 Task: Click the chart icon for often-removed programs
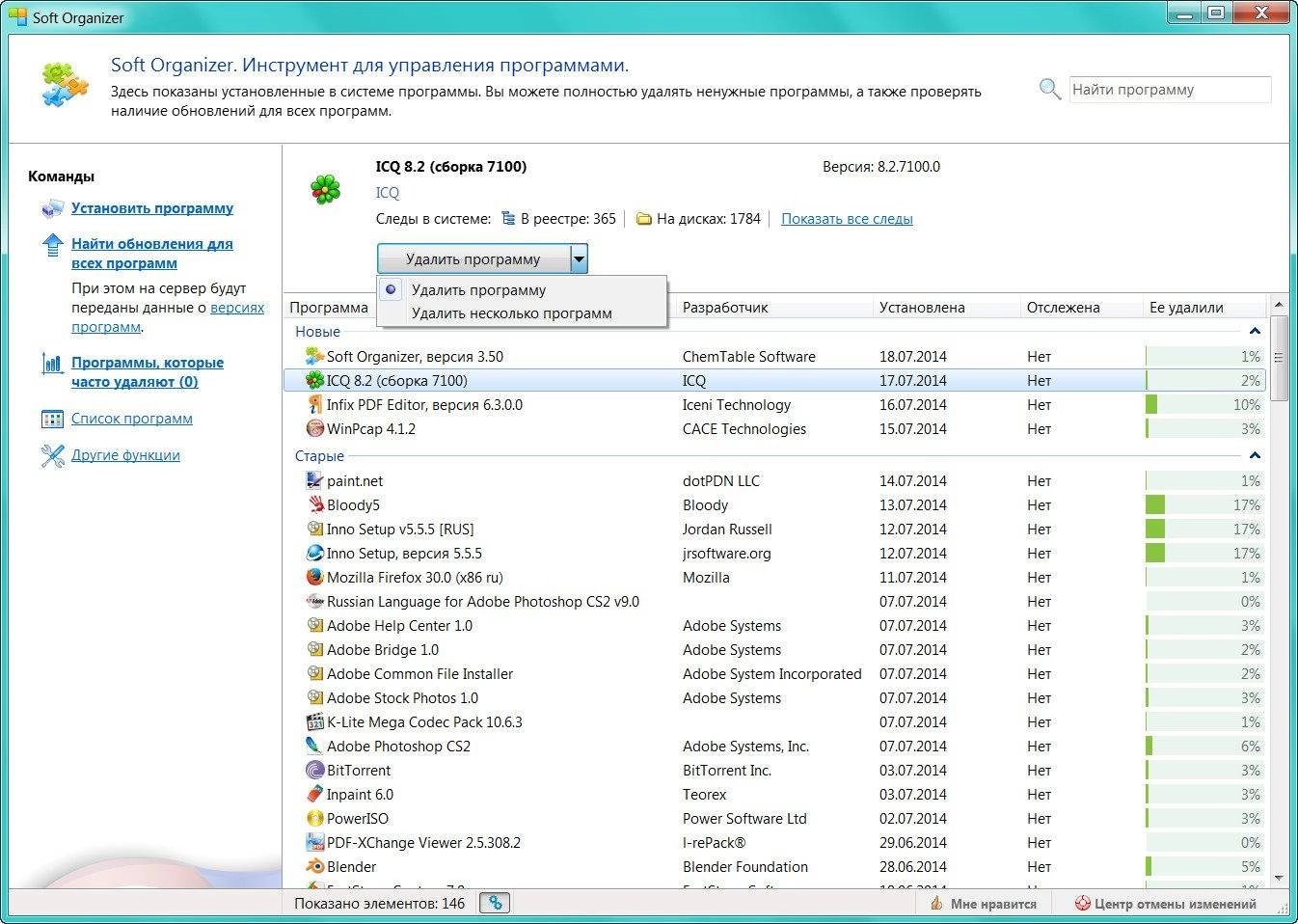[52, 364]
